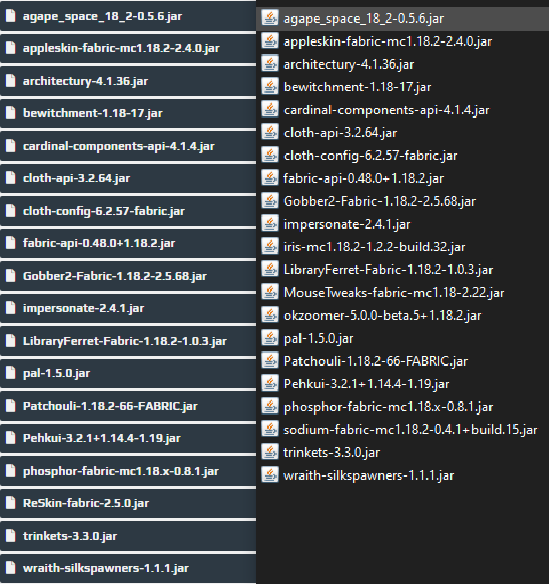Click the Java icon beside phosphor-fabric-mc1.18.x-0.8.1.jar in right list
The image size is (549, 584).
pyautogui.click(x=270, y=407)
